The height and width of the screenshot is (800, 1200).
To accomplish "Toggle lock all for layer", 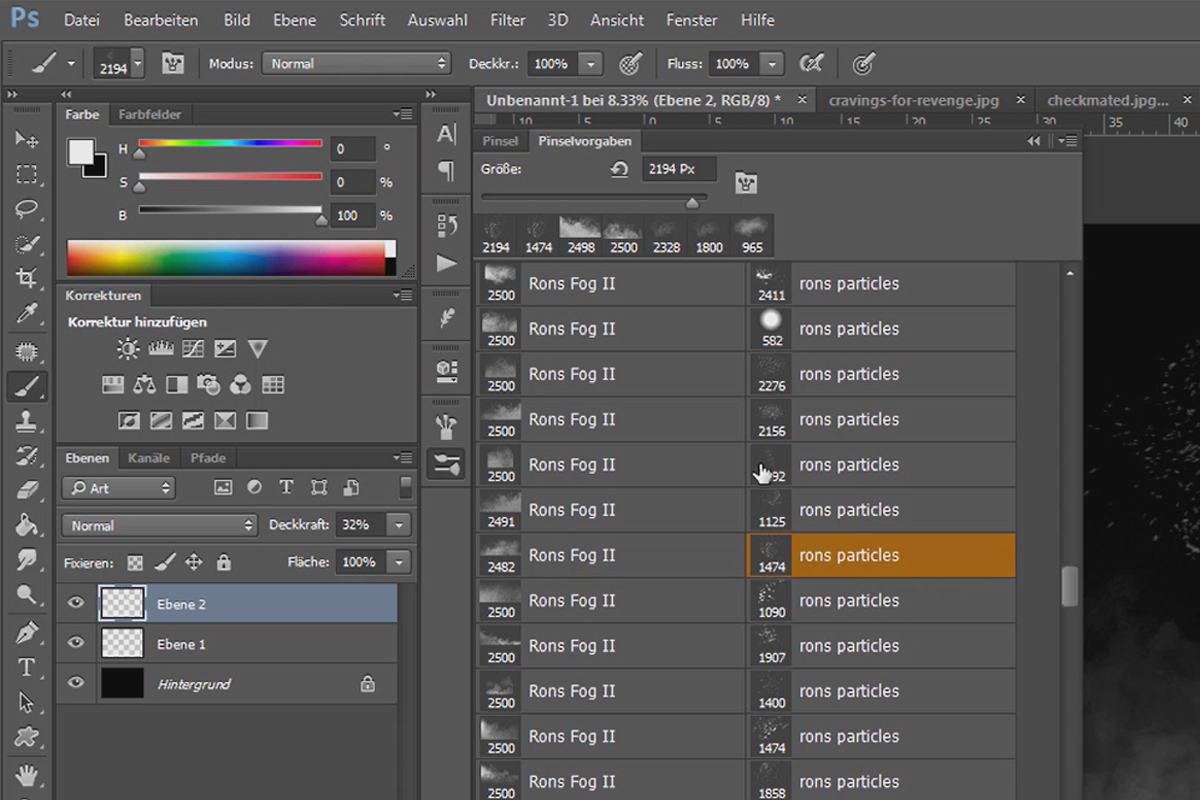I will (x=223, y=562).
